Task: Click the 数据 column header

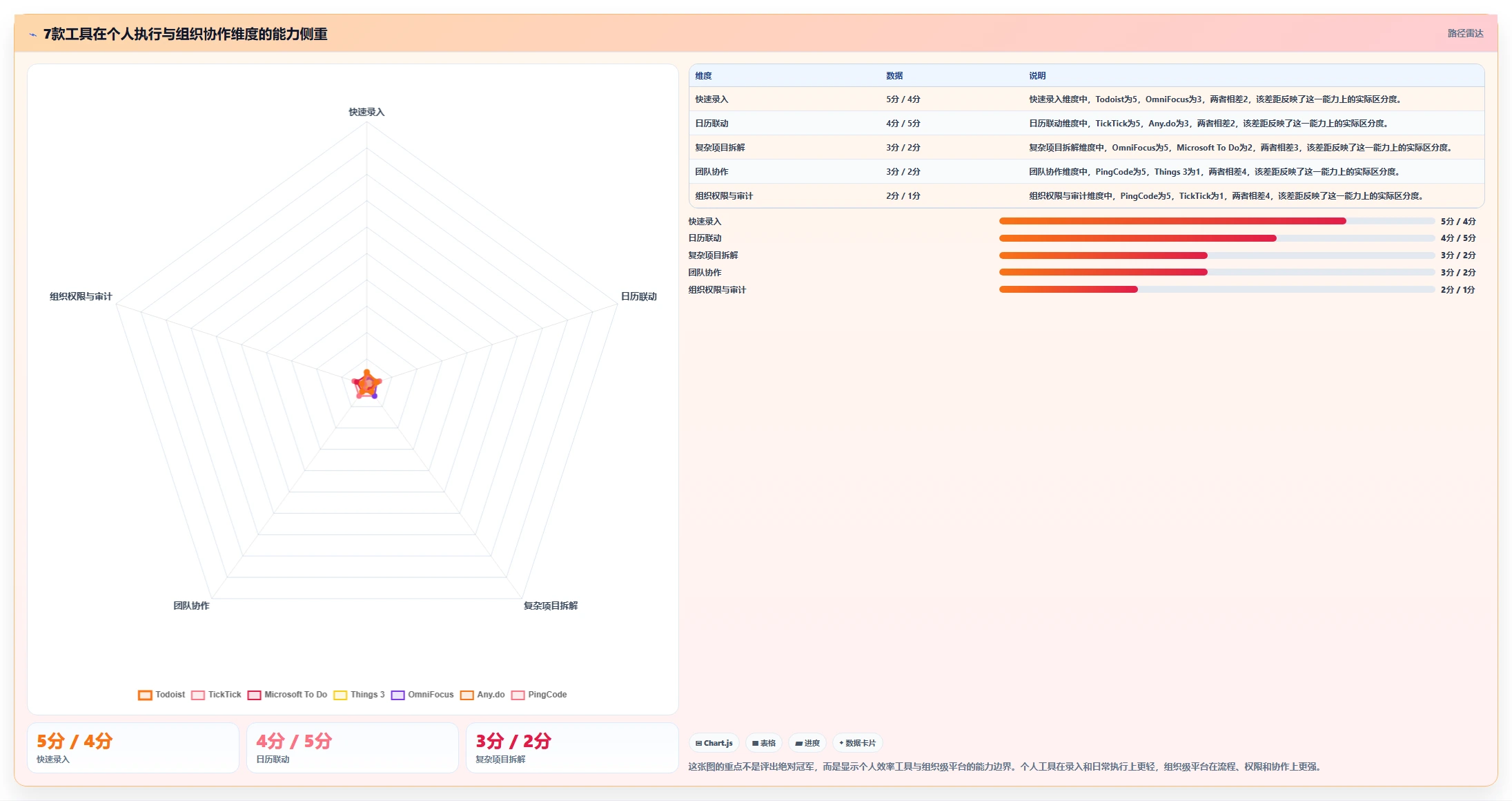Action: click(x=894, y=76)
